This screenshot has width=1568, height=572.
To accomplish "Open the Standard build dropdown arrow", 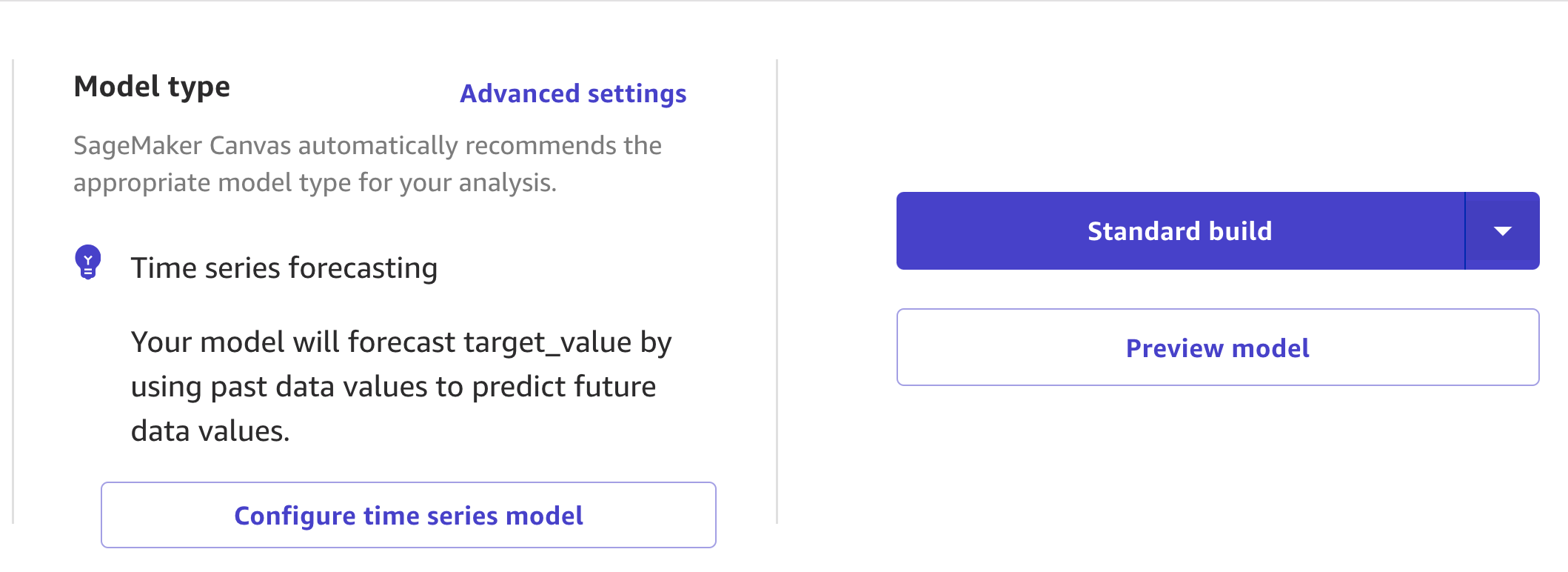I will pyautogui.click(x=1502, y=231).
